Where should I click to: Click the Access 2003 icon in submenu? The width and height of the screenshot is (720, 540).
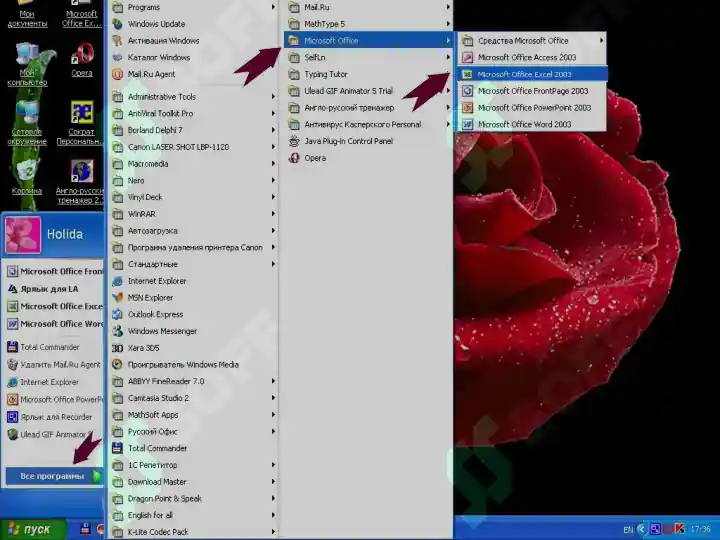click(x=467, y=57)
